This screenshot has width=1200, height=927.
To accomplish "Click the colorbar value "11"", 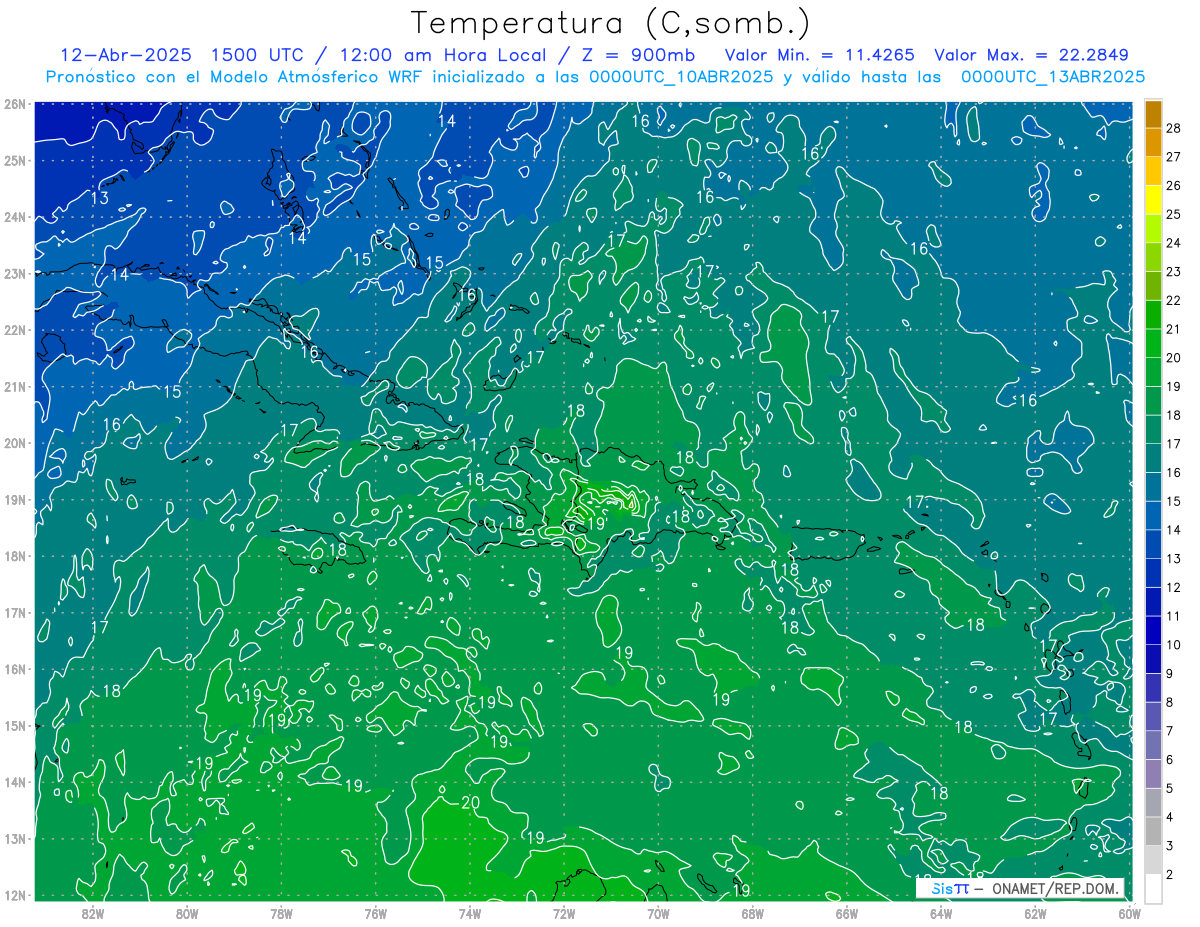I will coord(1174,616).
